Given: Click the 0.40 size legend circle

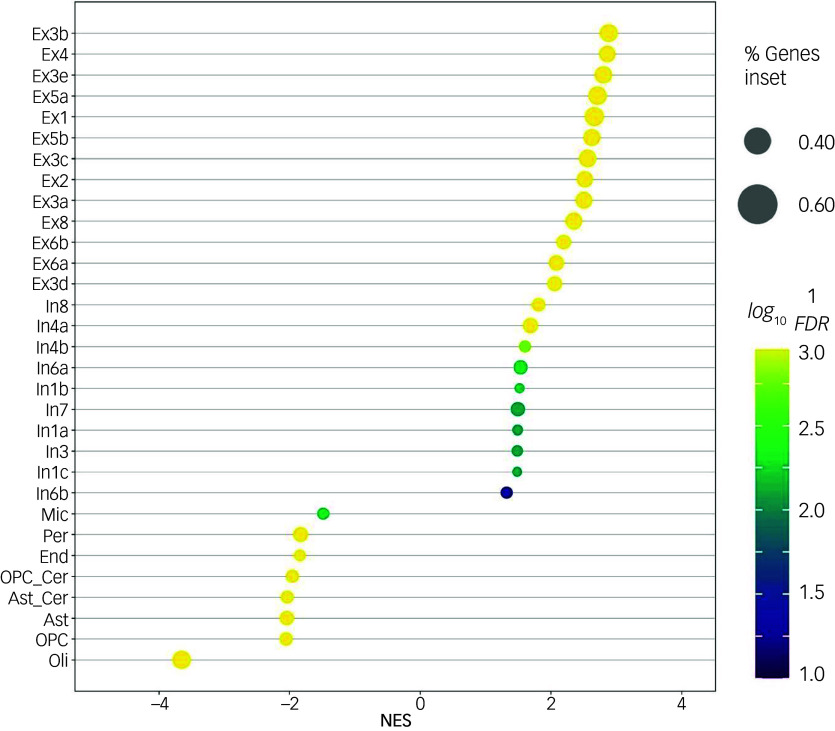Looking at the screenshot, I should click(757, 142).
